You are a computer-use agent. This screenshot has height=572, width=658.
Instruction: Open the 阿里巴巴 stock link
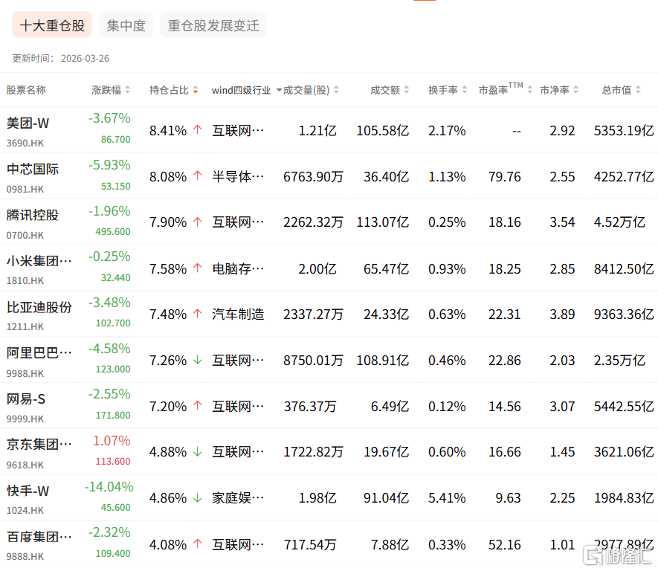coord(39,353)
